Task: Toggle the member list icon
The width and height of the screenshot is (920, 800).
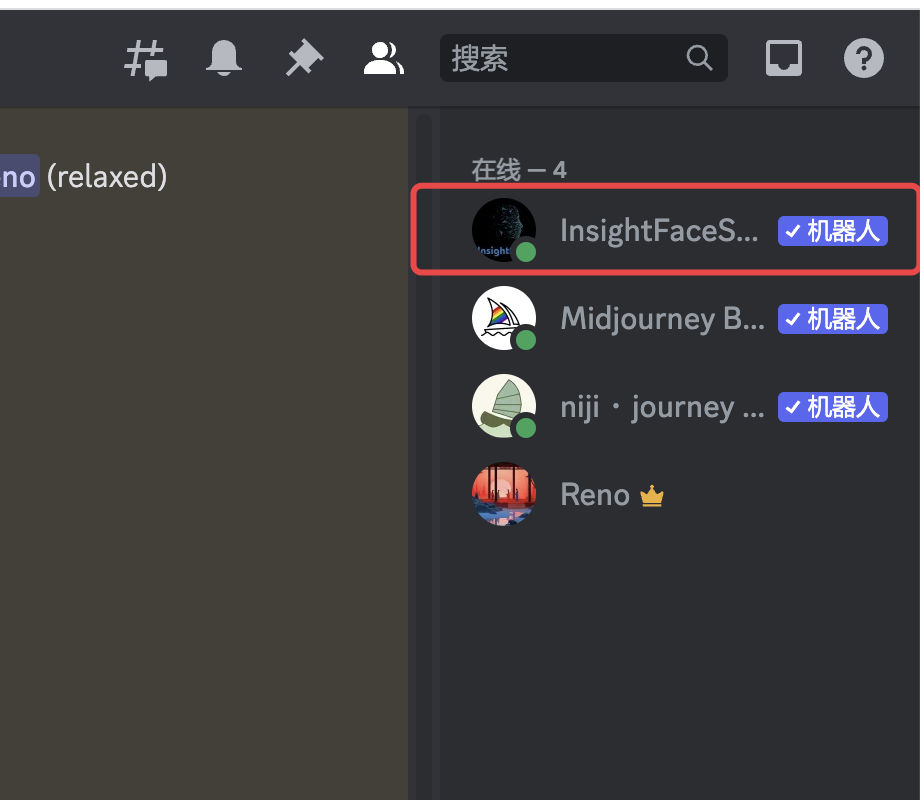Action: 384,58
